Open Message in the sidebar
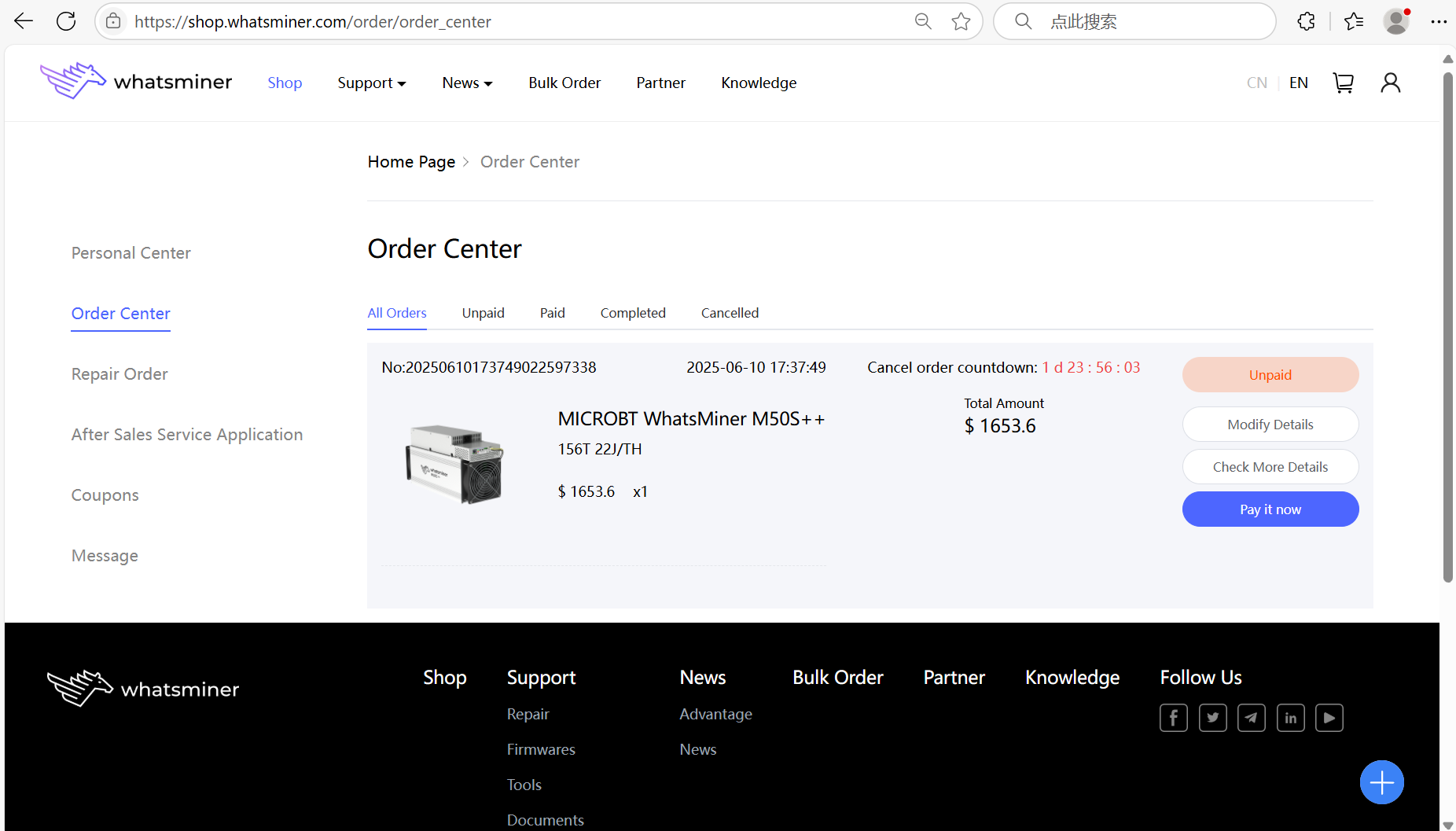 click(x=105, y=556)
